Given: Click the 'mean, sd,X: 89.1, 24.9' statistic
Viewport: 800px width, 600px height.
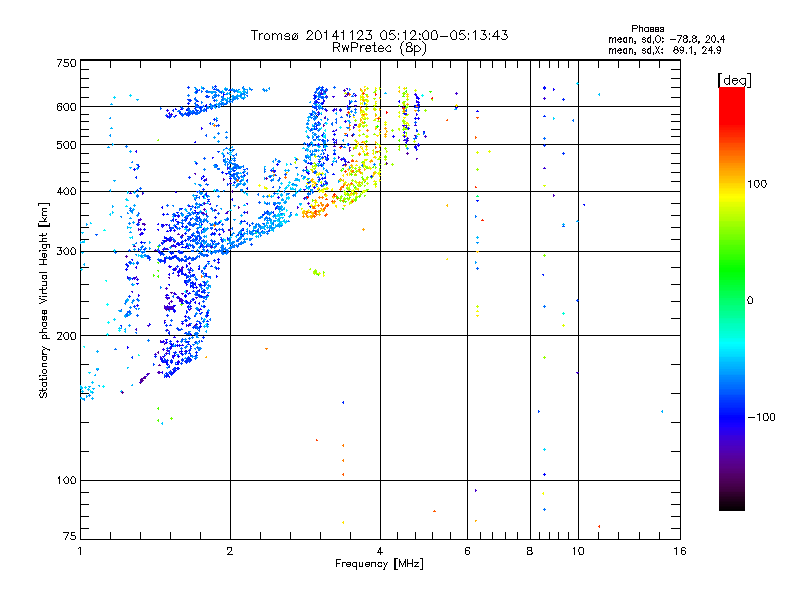Looking at the screenshot, I should pos(664,50).
